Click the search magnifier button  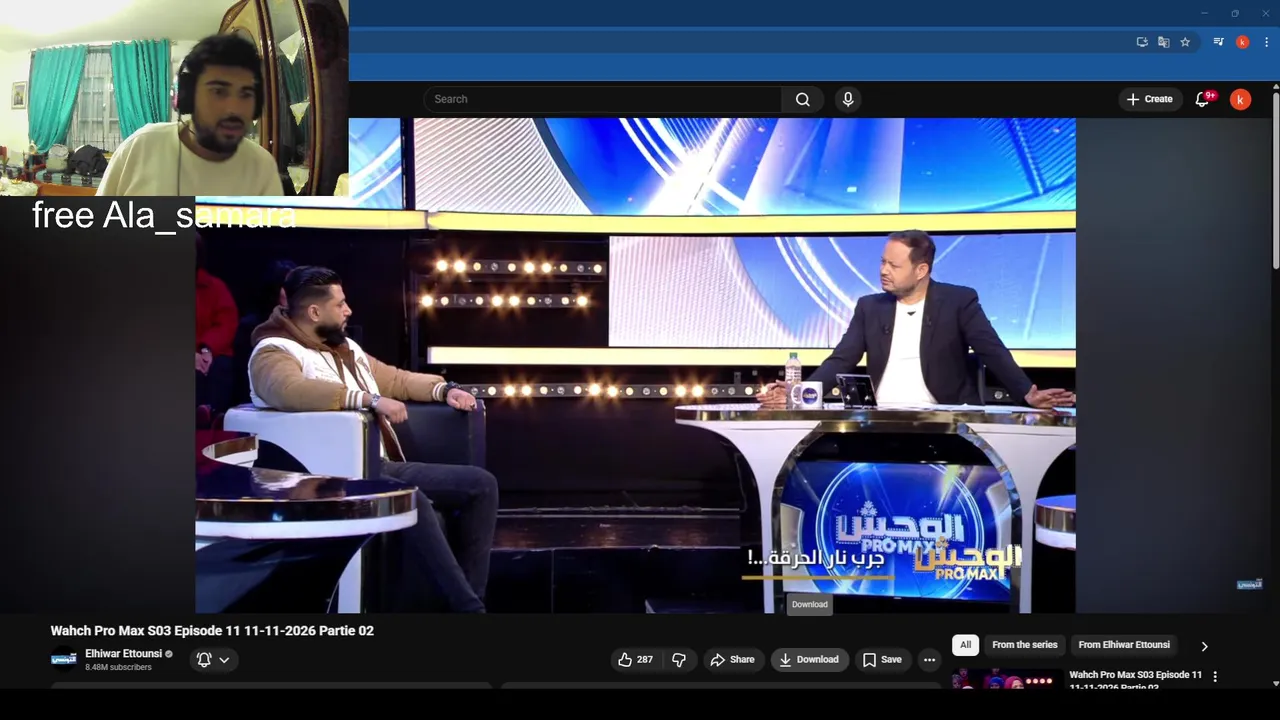802,99
